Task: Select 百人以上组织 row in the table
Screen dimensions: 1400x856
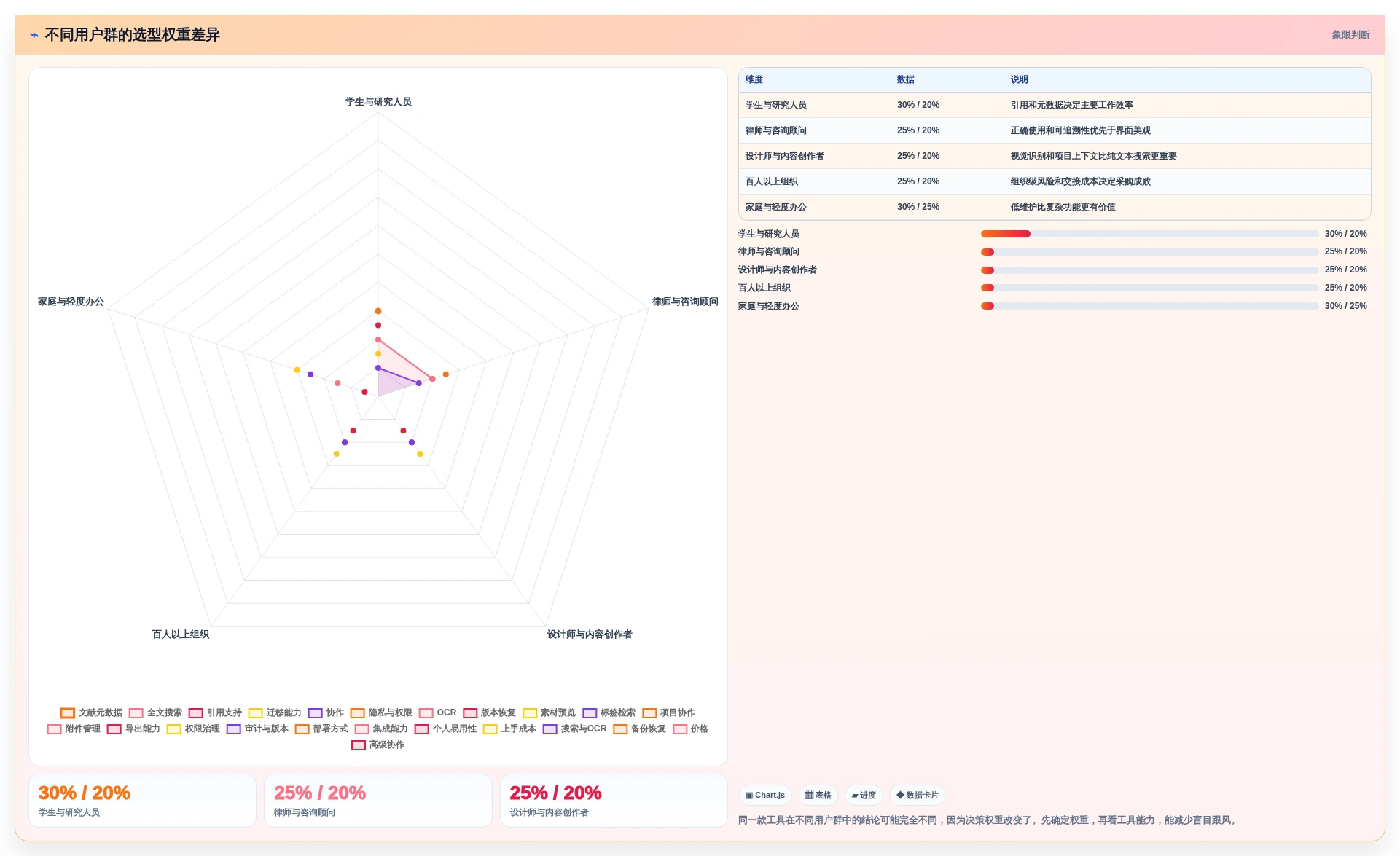Action: tap(1054, 181)
